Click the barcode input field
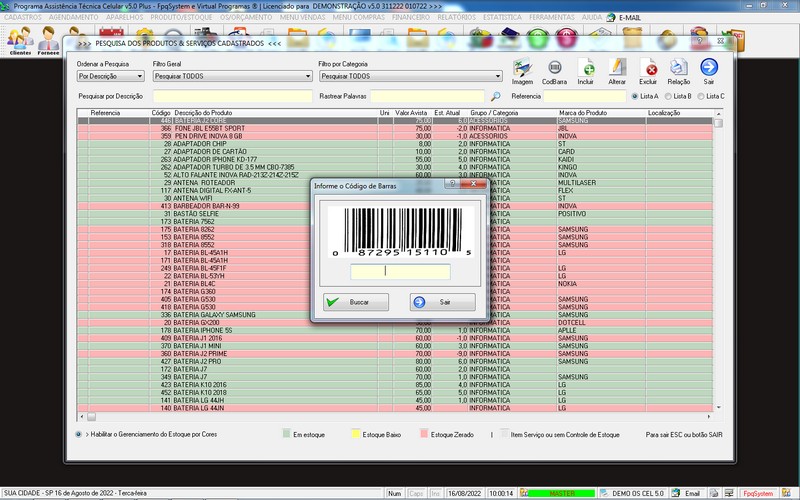The height and width of the screenshot is (500, 800). [400, 271]
